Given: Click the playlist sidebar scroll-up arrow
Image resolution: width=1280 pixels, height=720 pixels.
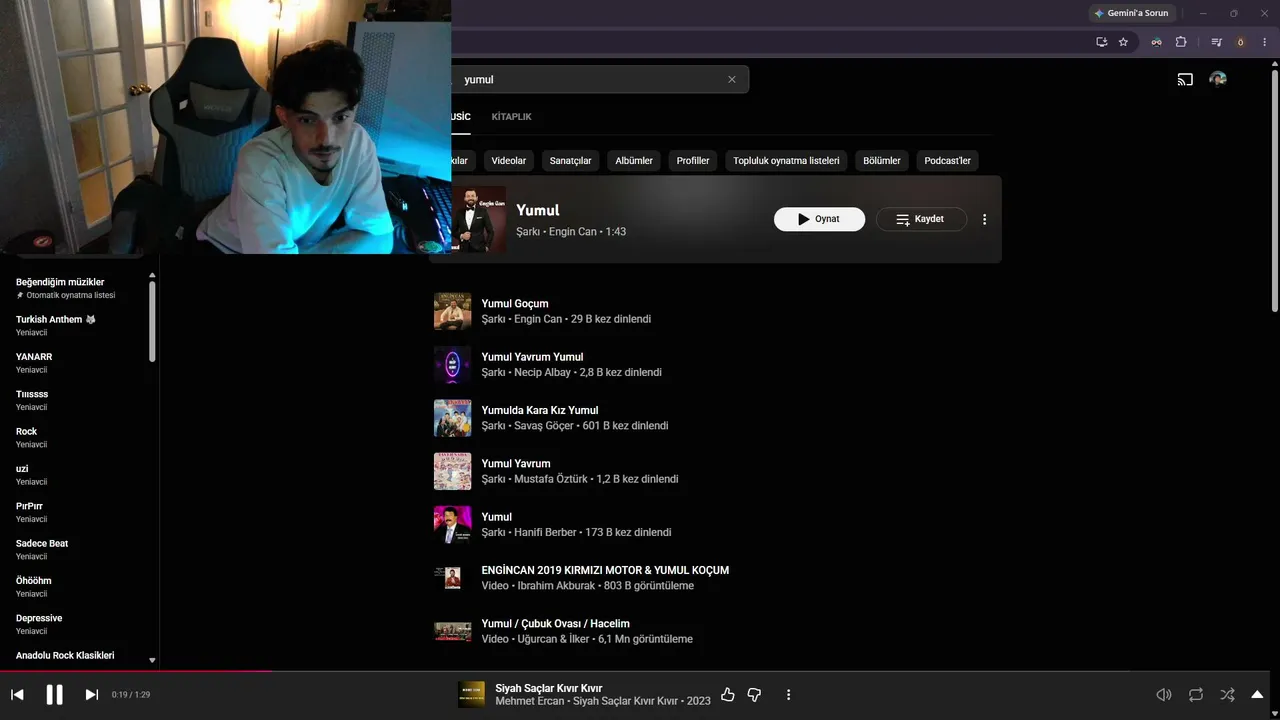Looking at the screenshot, I should tap(152, 275).
